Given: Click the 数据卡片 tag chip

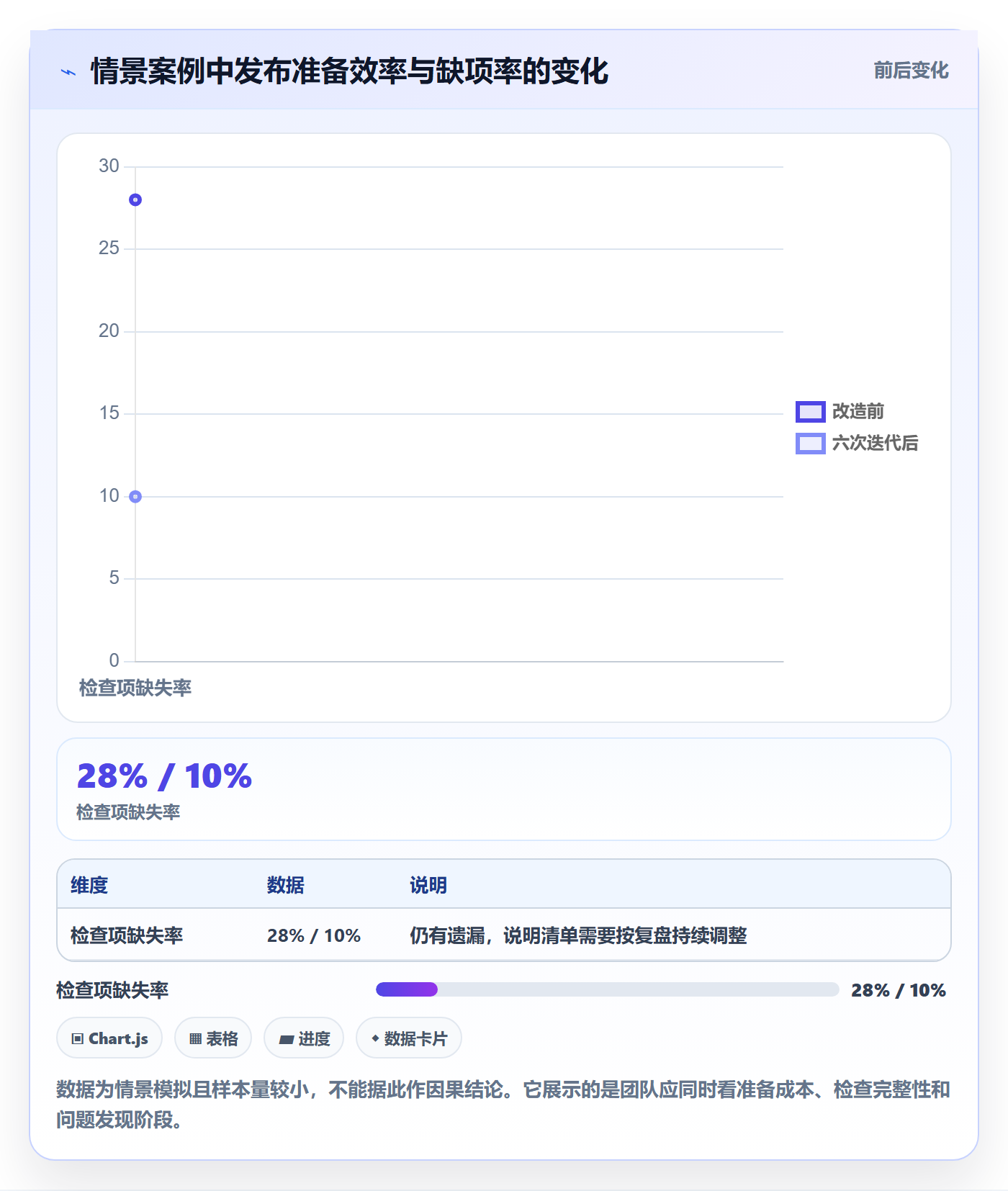Looking at the screenshot, I should [409, 1038].
